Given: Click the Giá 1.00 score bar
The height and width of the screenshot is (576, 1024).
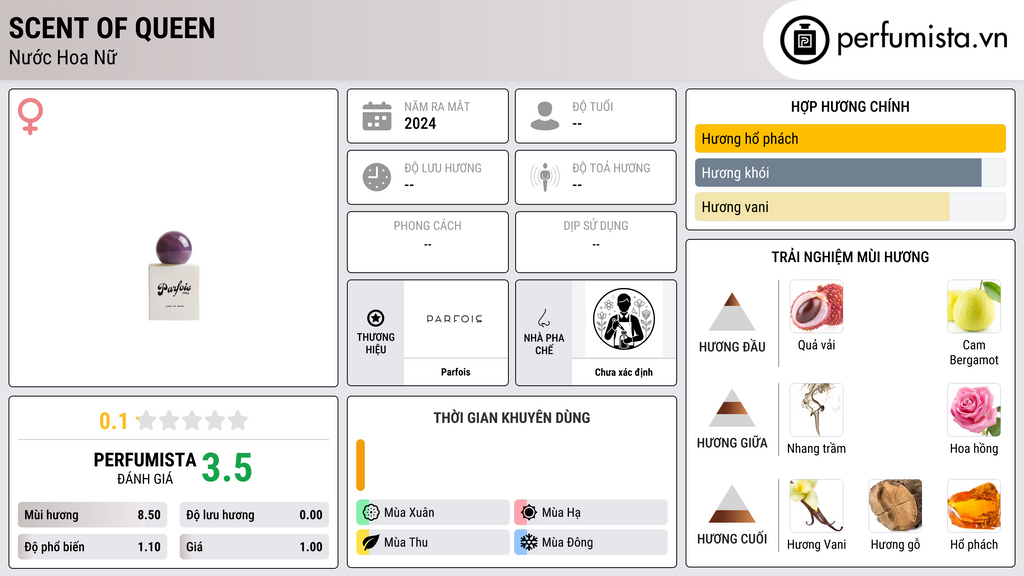Looking at the screenshot, I should point(254,547).
